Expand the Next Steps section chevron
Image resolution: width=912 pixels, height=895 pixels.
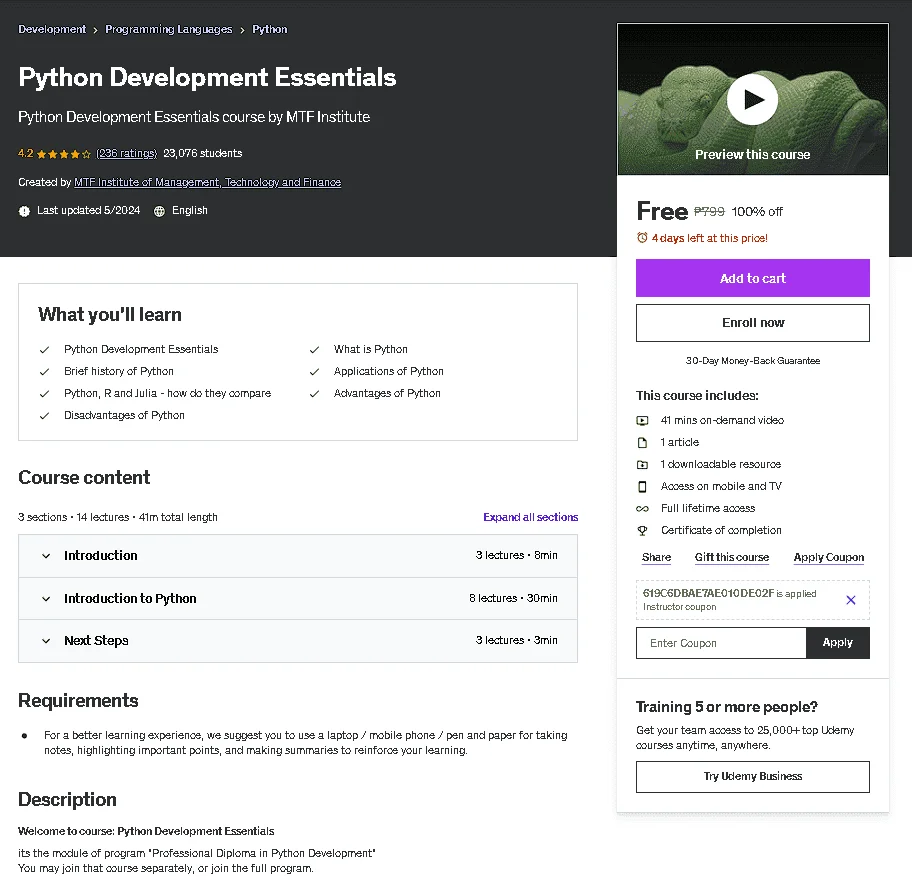coord(46,641)
